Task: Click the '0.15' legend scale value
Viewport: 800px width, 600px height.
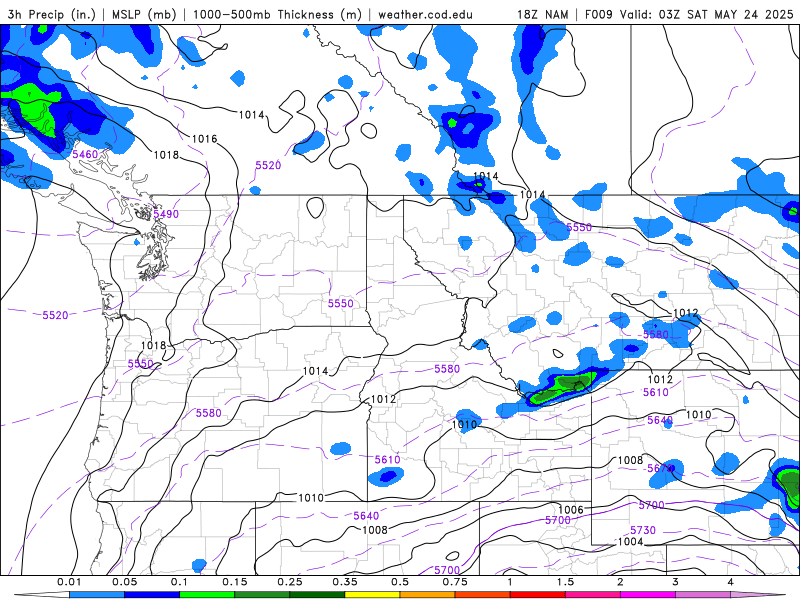Action: [235, 582]
